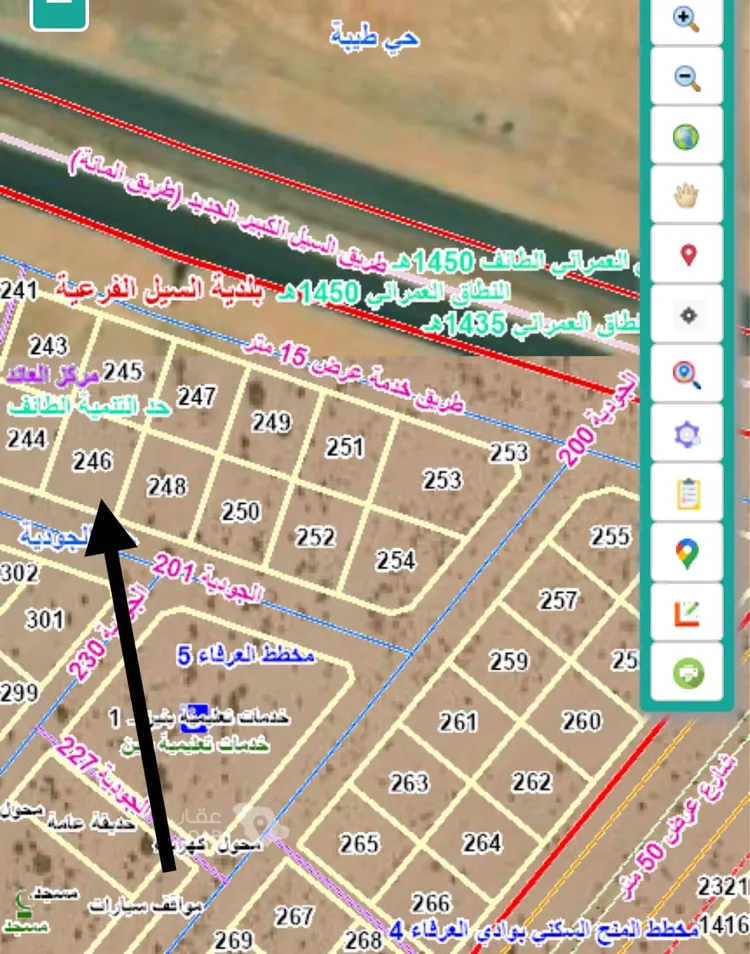This screenshot has height=954, width=750.
Task: Choose parcel 299
Action: pyautogui.click(x=19, y=692)
